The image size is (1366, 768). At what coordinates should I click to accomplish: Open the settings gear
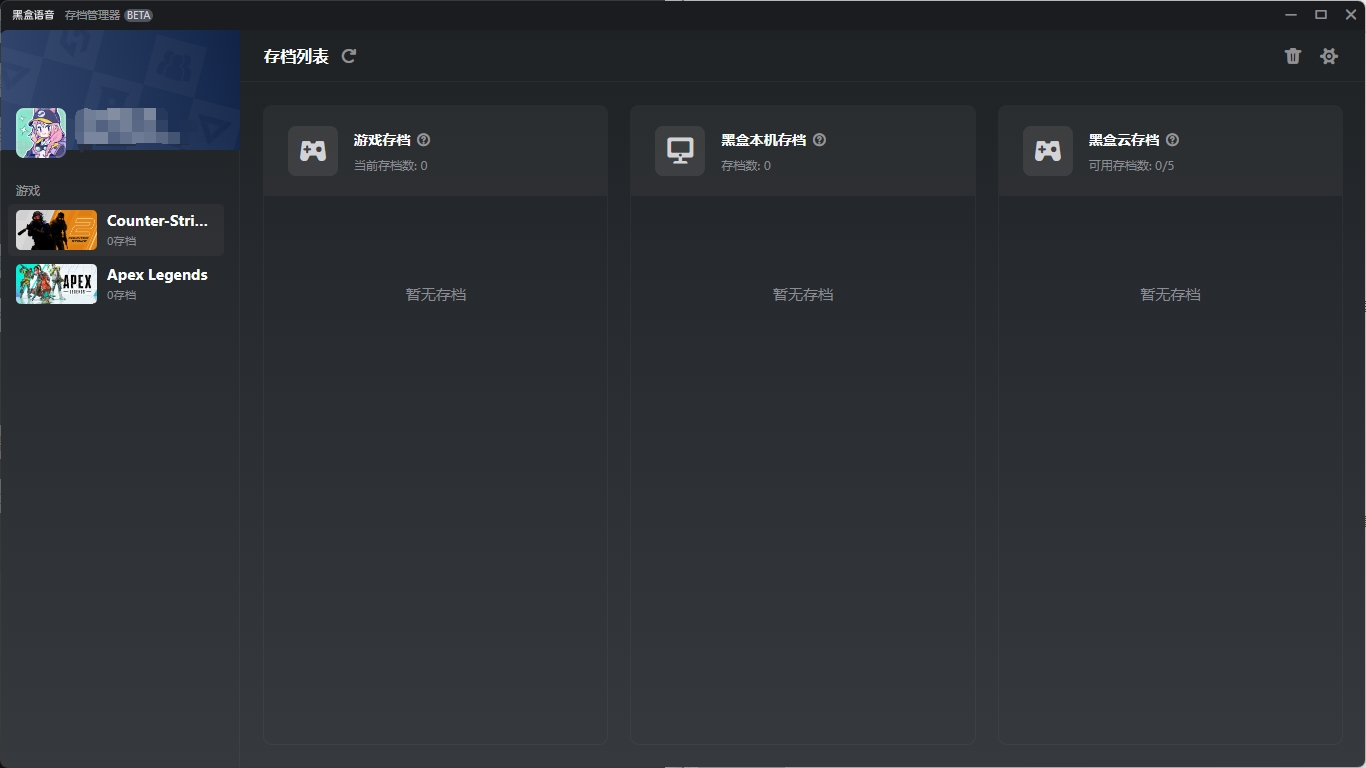tap(1329, 56)
